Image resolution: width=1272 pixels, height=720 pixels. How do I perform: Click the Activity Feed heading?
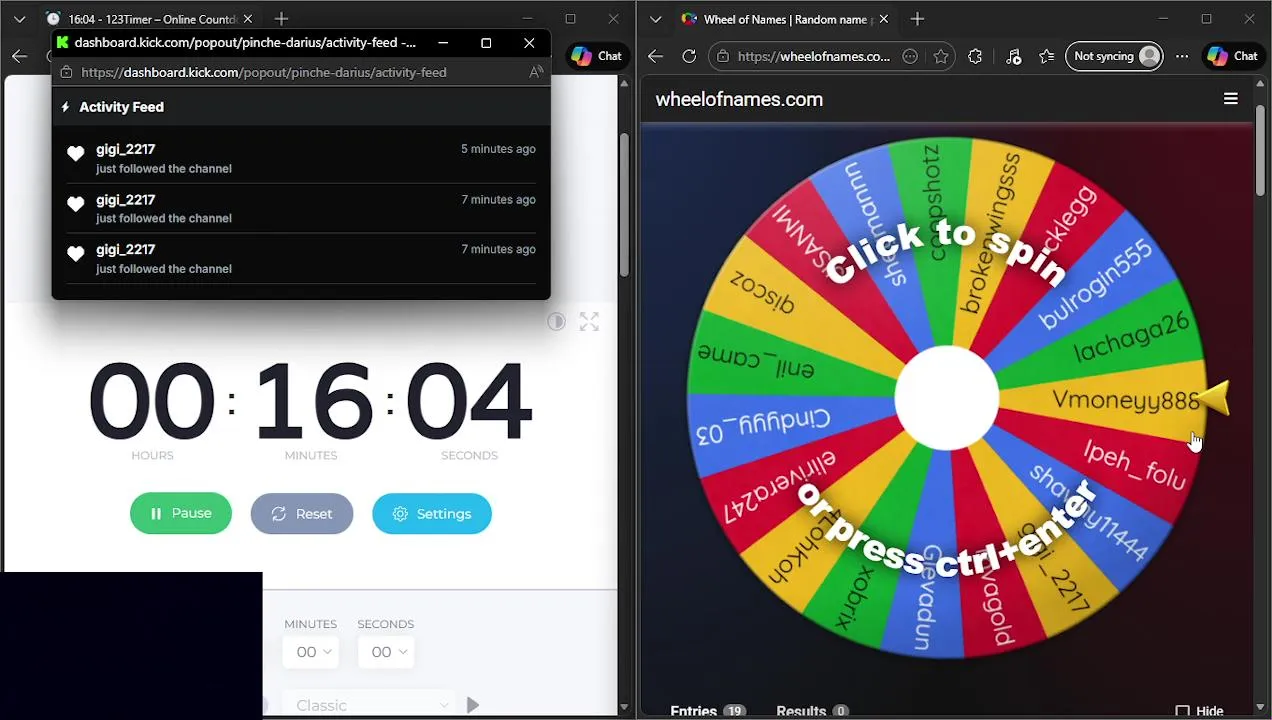(x=121, y=107)
